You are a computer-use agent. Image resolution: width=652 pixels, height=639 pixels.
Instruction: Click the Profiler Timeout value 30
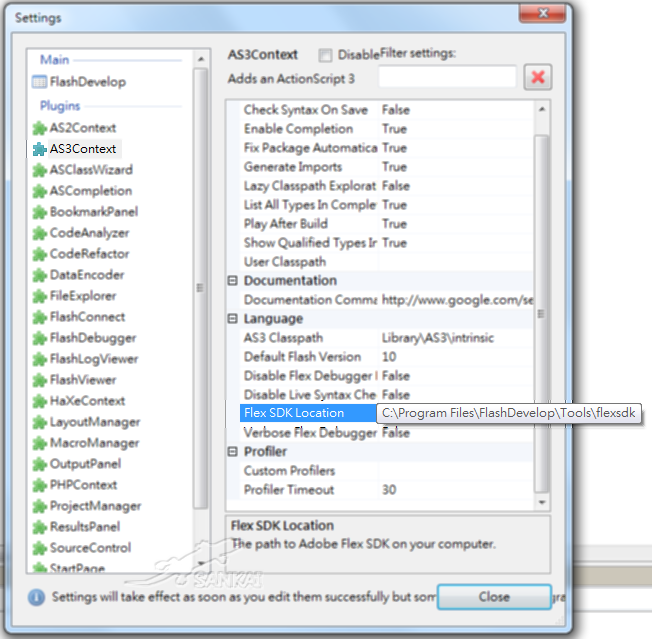coord(389,490)
